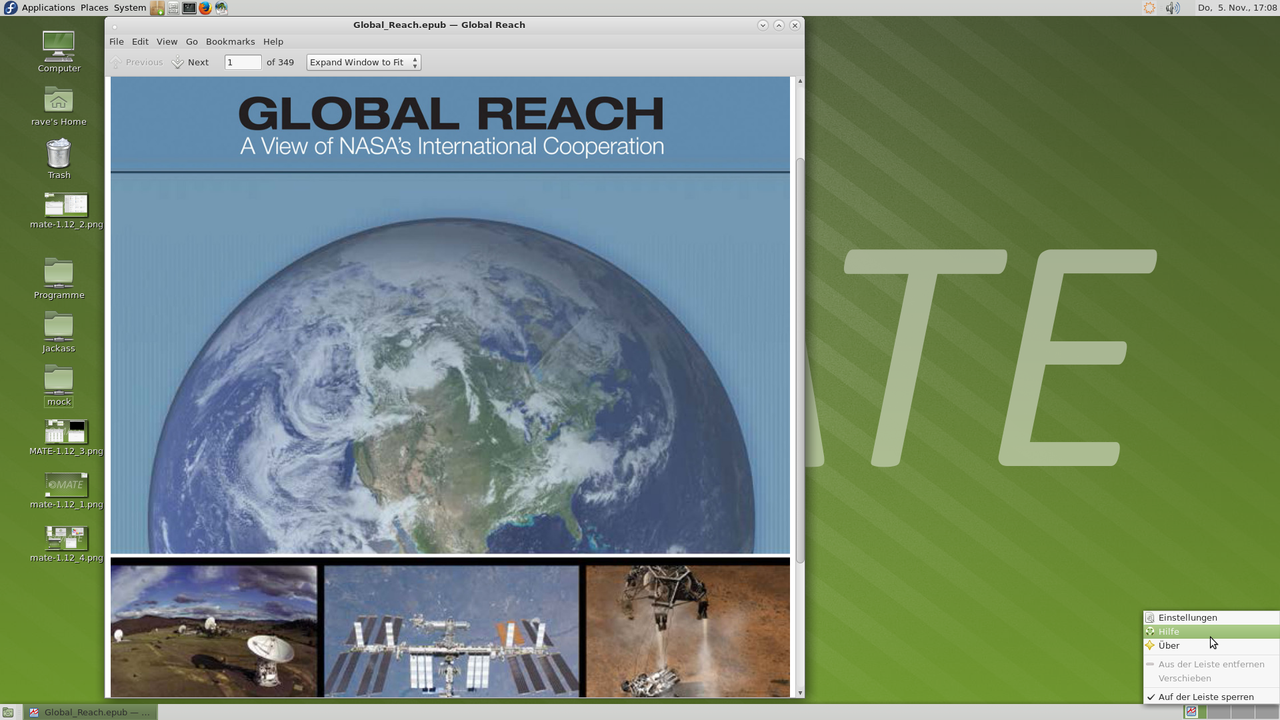Open the terminal launcher in the panel
The width and height of the screenshot is (1280, 720).
pyautogui.click(x=189, y=8)
